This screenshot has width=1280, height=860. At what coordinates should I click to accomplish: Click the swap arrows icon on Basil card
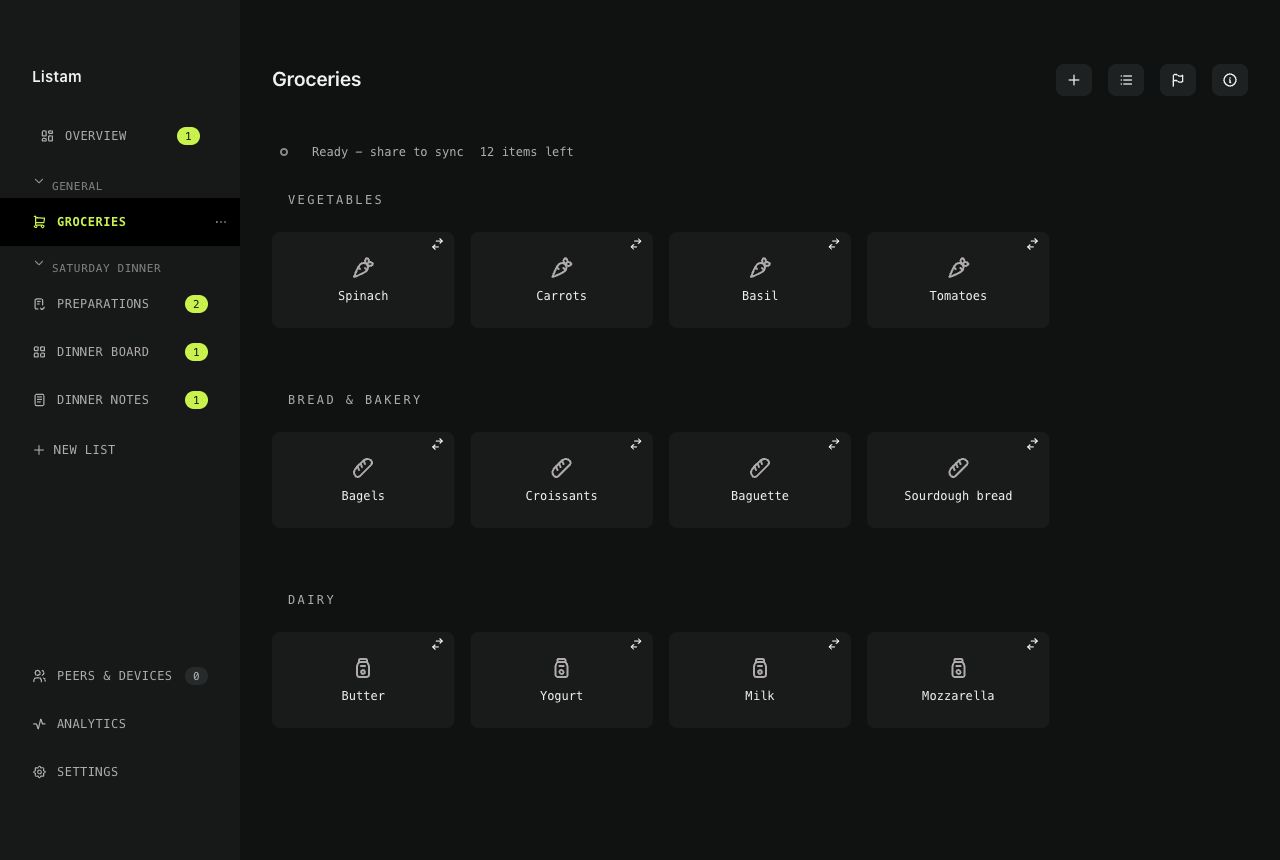point(833,244)
